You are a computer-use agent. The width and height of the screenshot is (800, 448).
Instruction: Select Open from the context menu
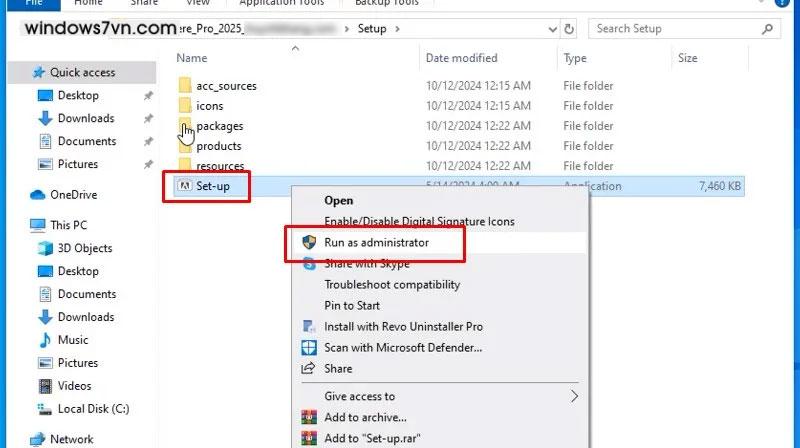point(339,201)
